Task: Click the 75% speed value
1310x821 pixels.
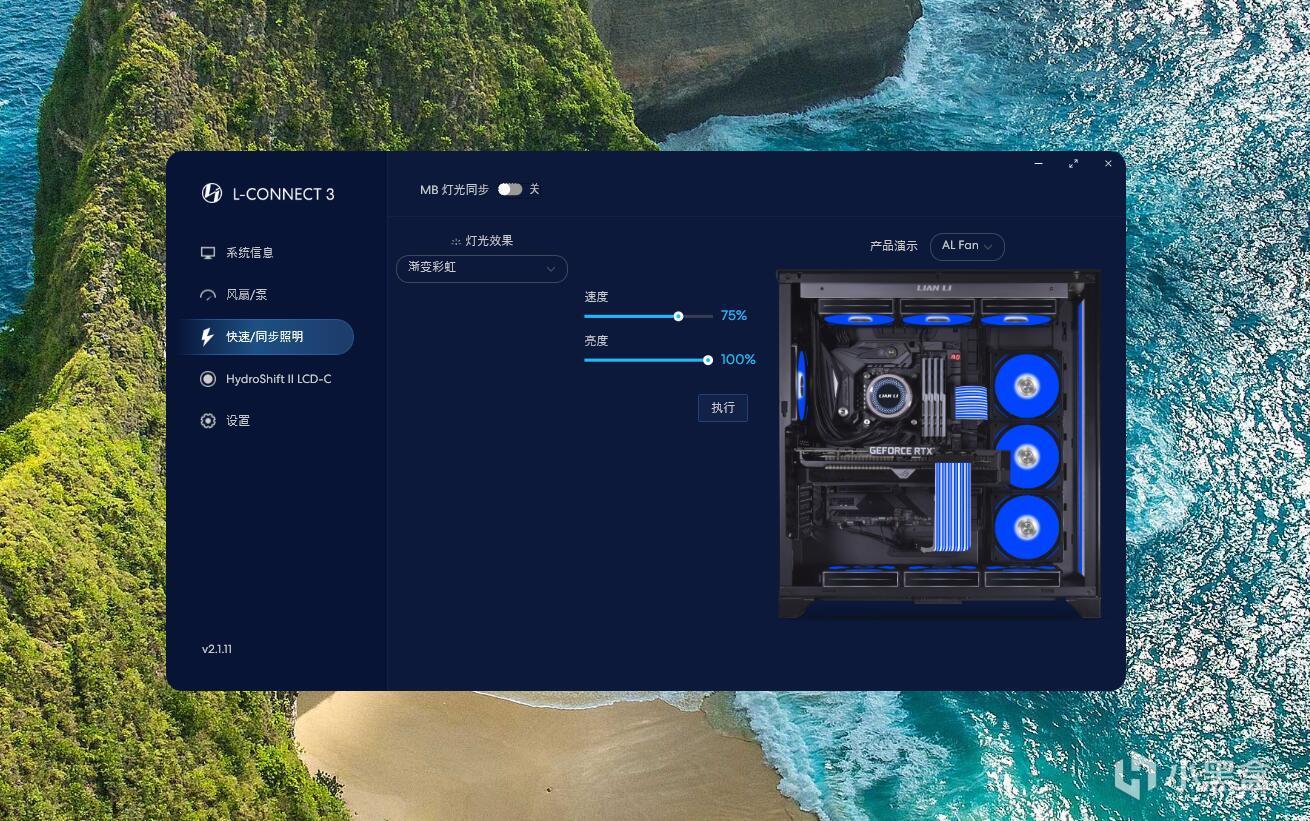Action: (x=734, y=316)
